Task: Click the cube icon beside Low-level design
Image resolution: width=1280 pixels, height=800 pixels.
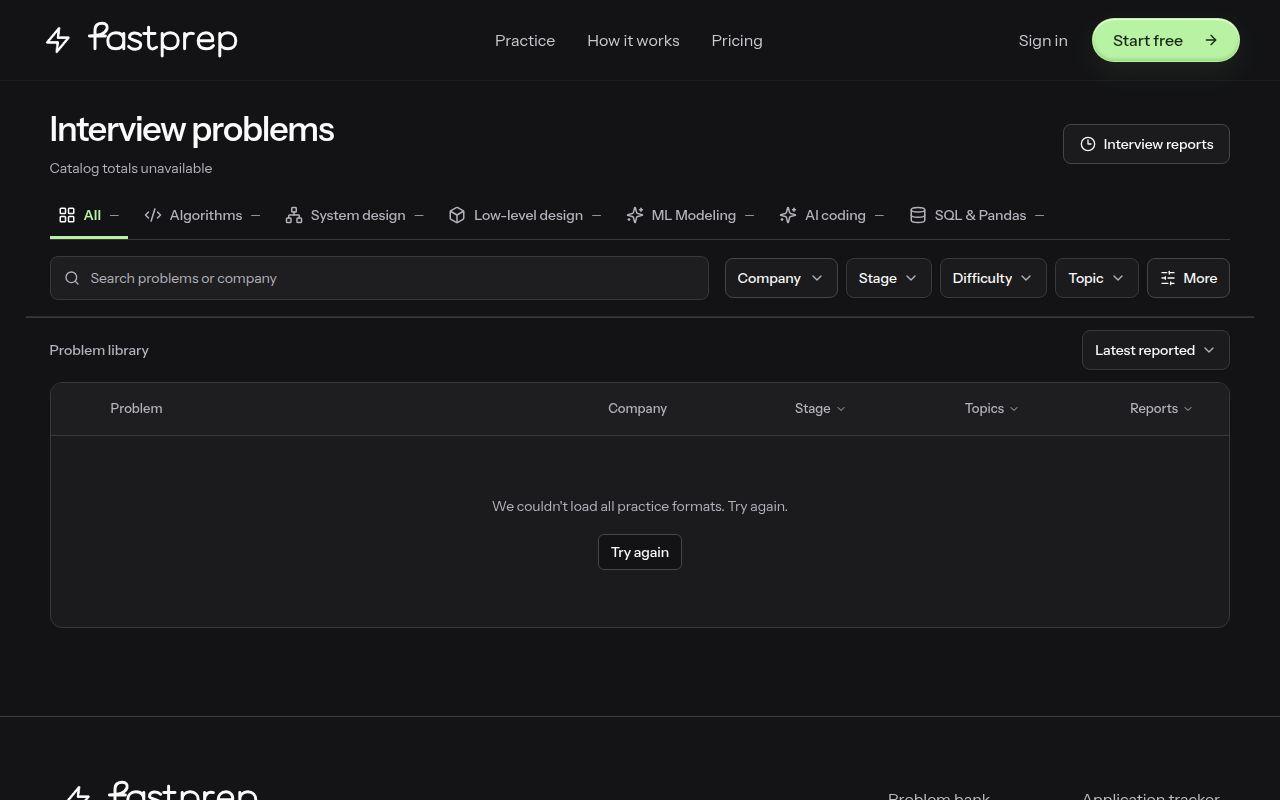Action: click(x=457, y=215)
